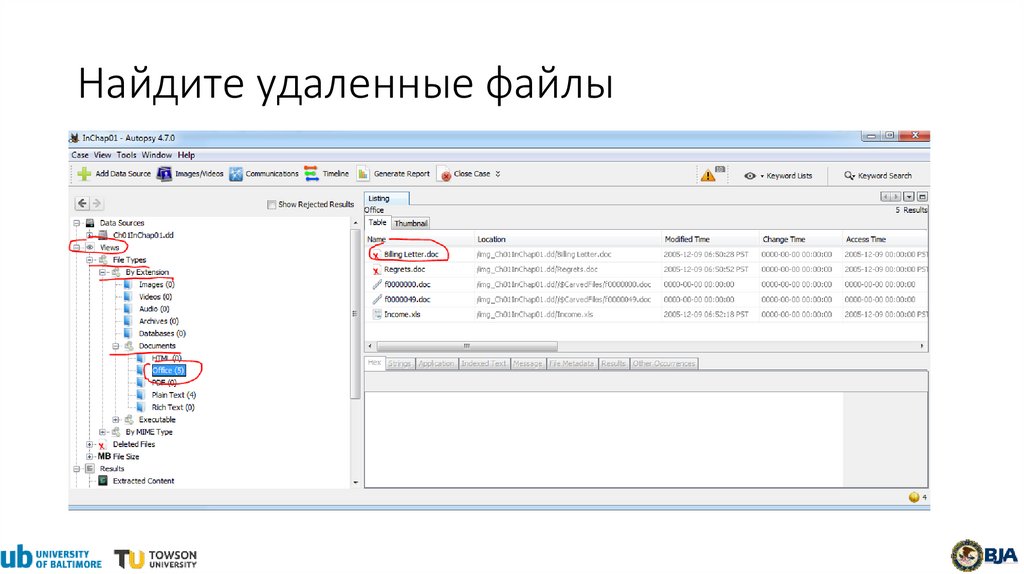Select the Deleted Files tree item
Image resolution: width=1024 pixels, height=574 pixels.
(x=134, y=444)
